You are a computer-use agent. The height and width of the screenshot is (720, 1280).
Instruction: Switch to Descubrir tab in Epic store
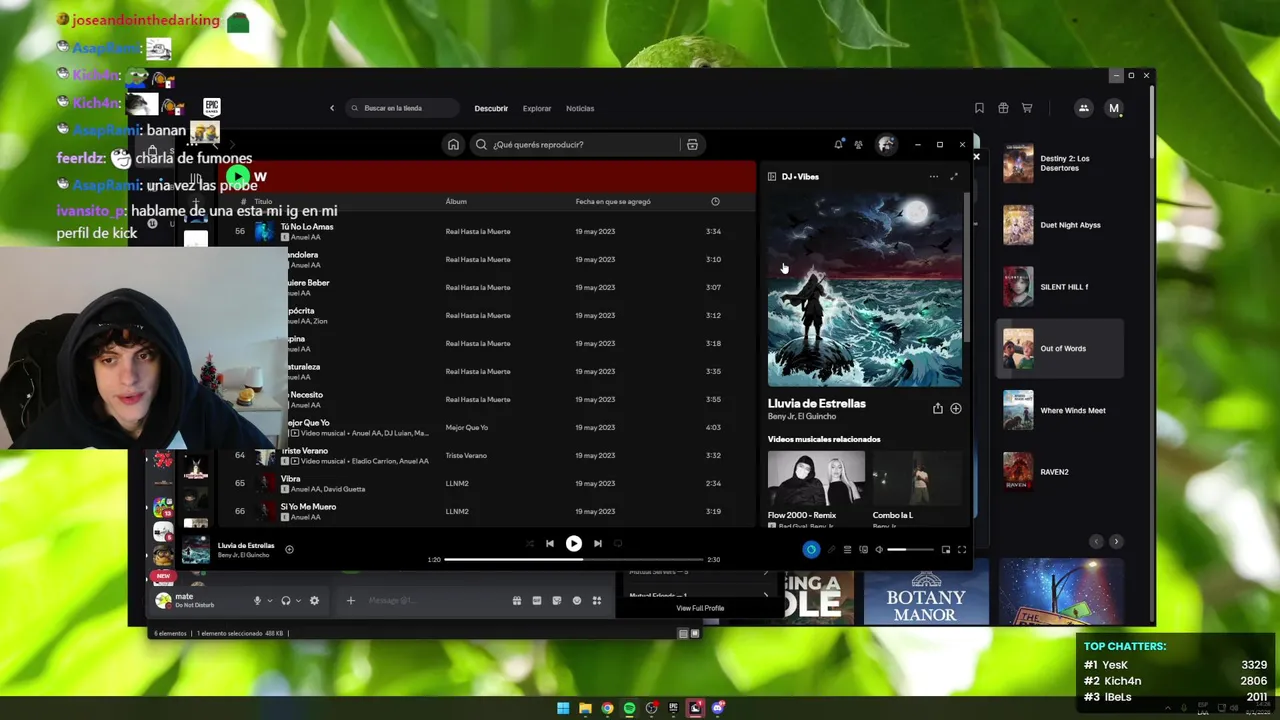tap(491, 108)
